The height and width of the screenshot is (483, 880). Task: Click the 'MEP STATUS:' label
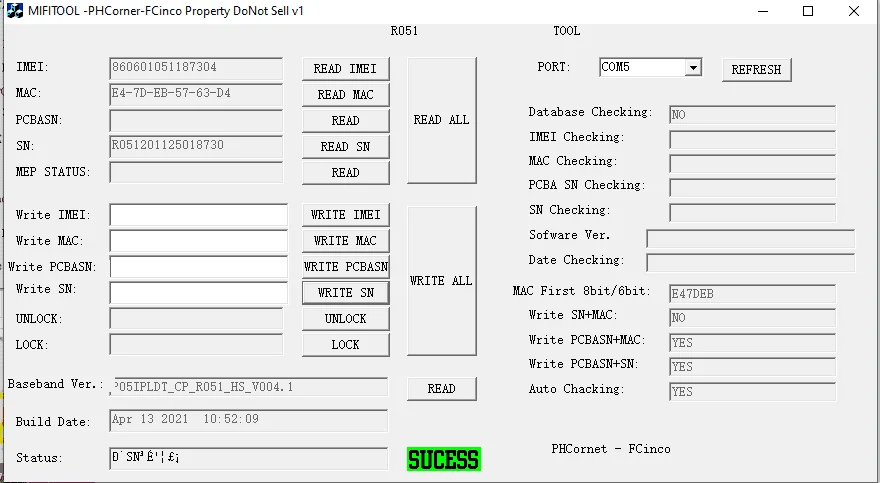click(x=53, y=172)
